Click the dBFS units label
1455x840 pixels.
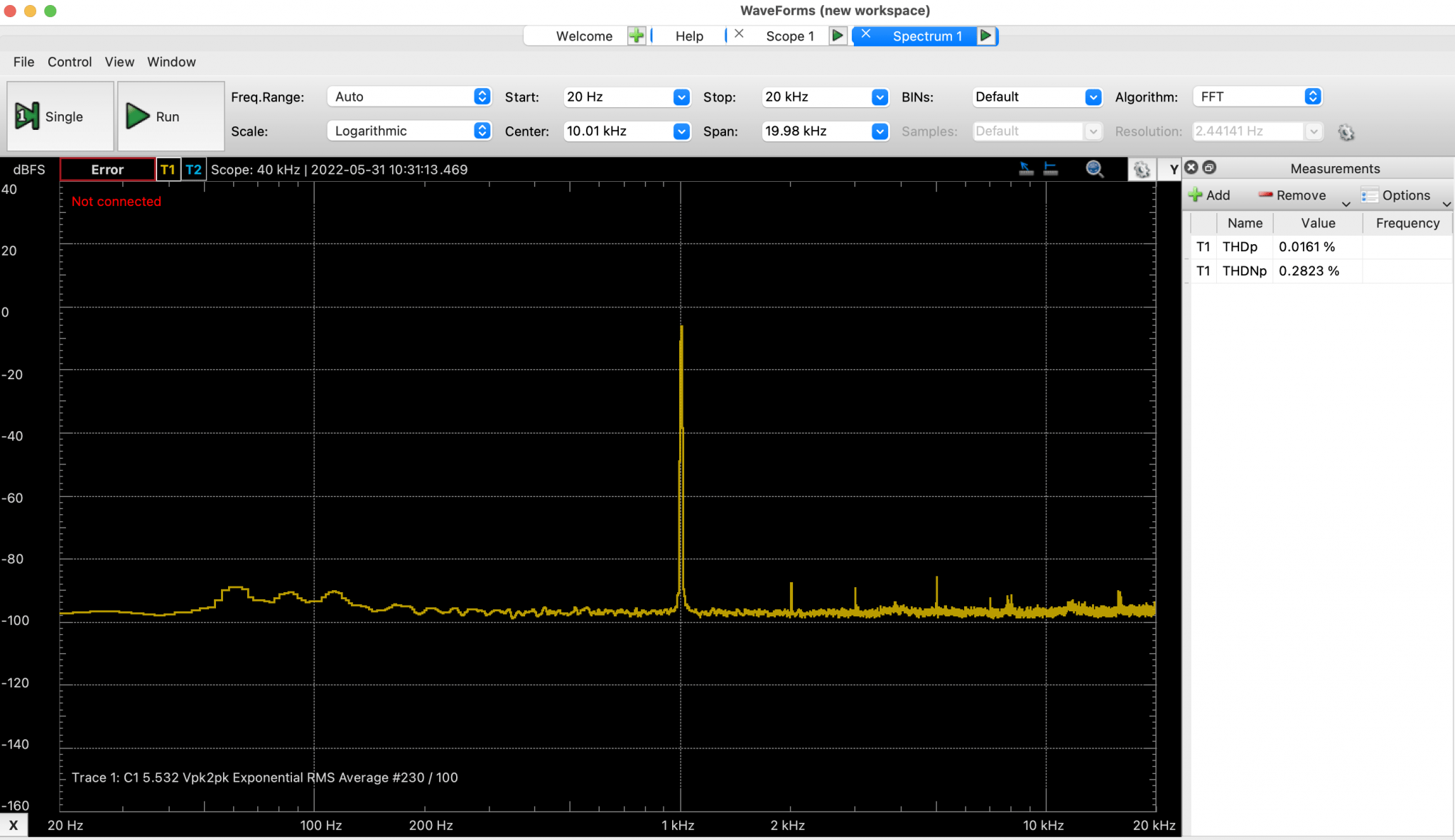tap(29, 170)
